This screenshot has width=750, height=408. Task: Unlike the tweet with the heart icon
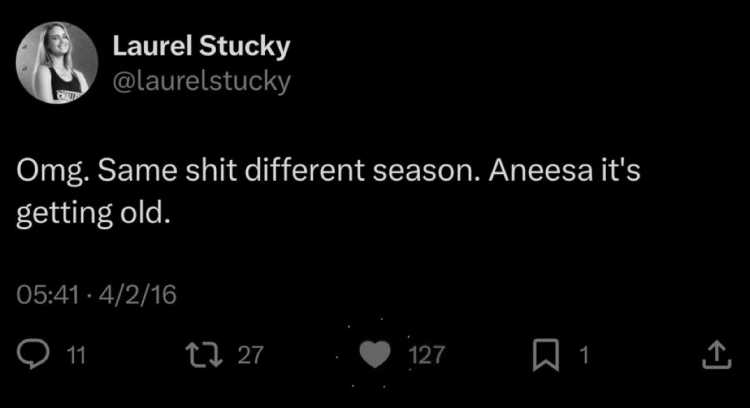point(375,355)
